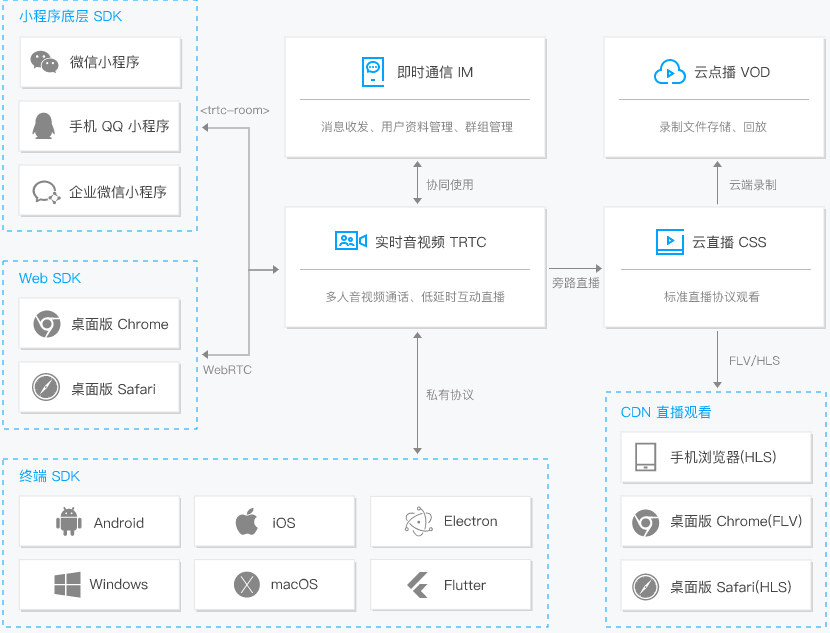Click the 云端录制 label
This screenshot has width=830, height=633.
pyautogui.click(x=753, y=185)
